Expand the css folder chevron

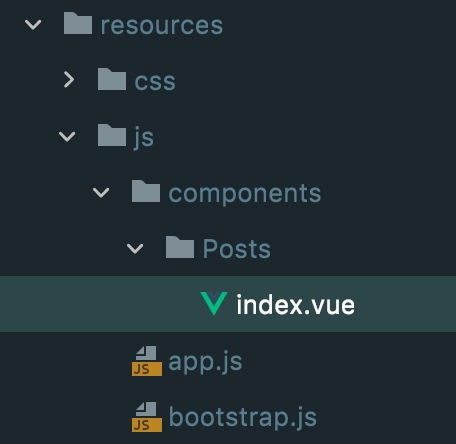pyautogui.click(x=69, y=80)
